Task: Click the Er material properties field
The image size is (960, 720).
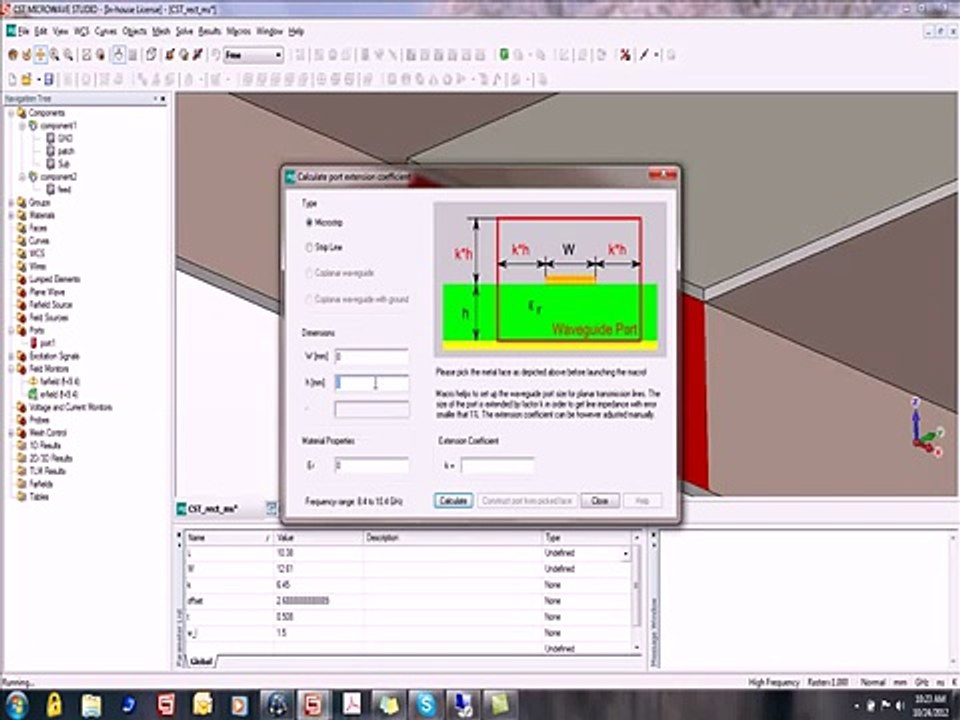Action: point(372,466)
